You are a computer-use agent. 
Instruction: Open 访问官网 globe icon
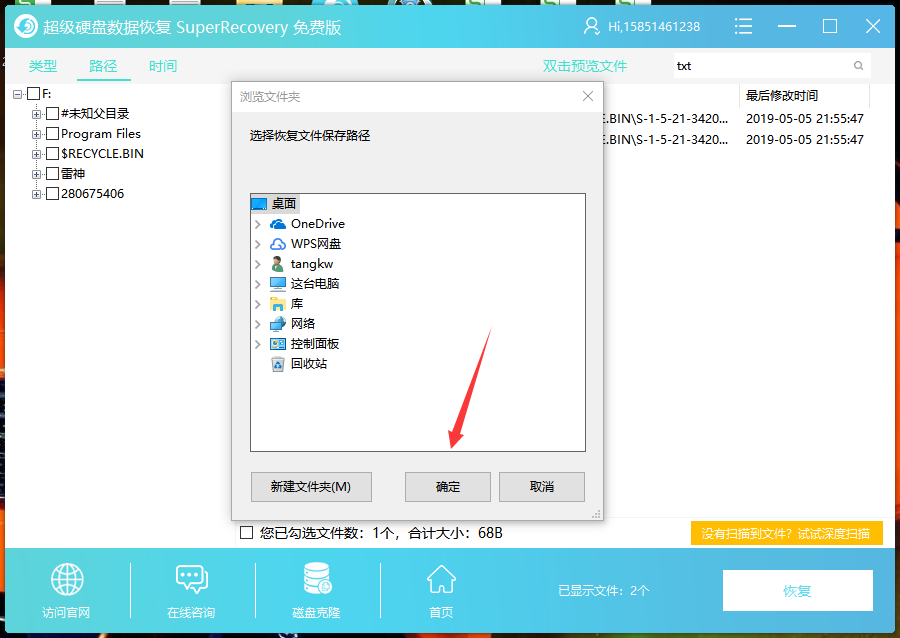(x=67, y=579)
